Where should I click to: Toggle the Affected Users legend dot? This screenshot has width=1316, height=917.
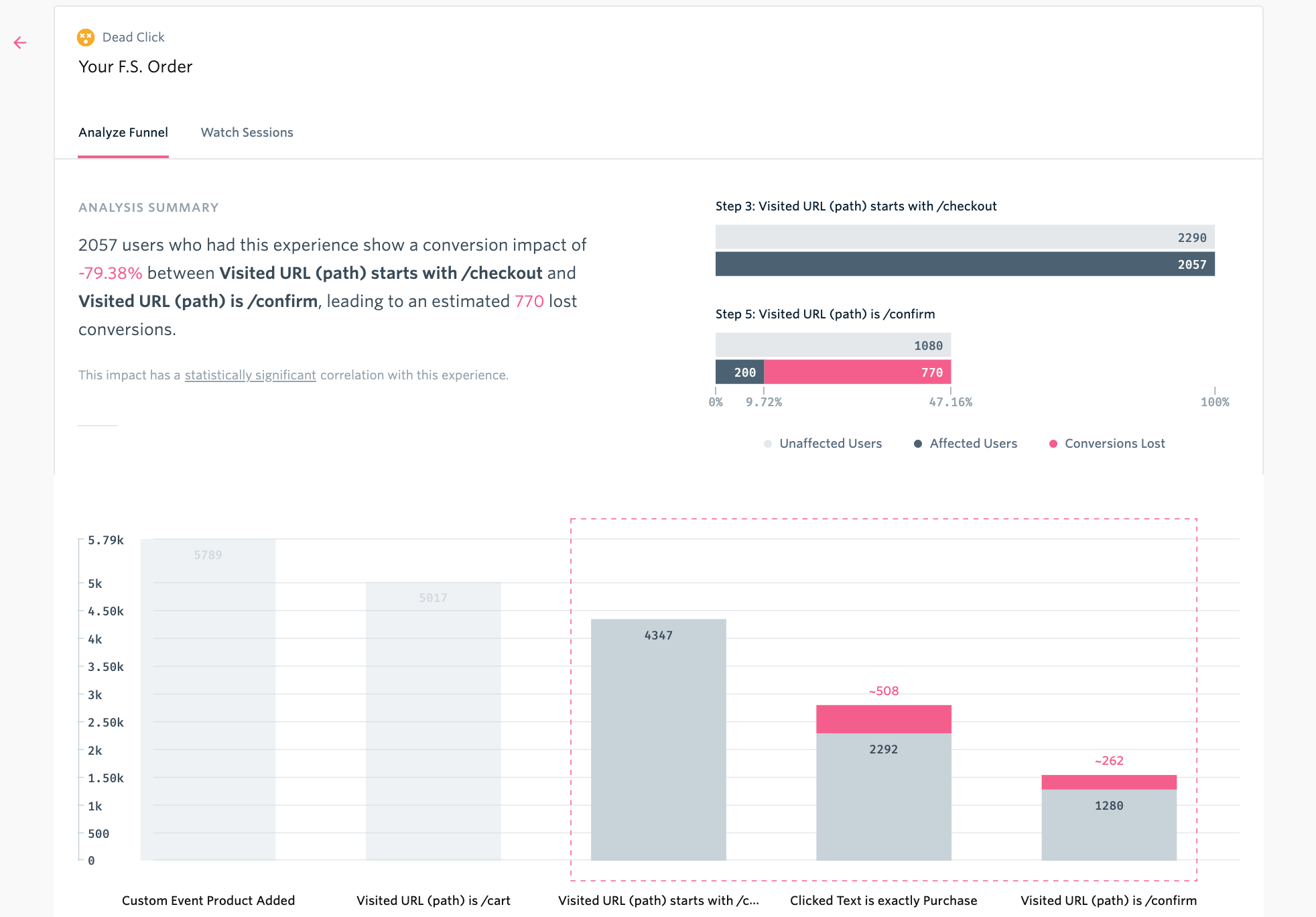point(918,444)
